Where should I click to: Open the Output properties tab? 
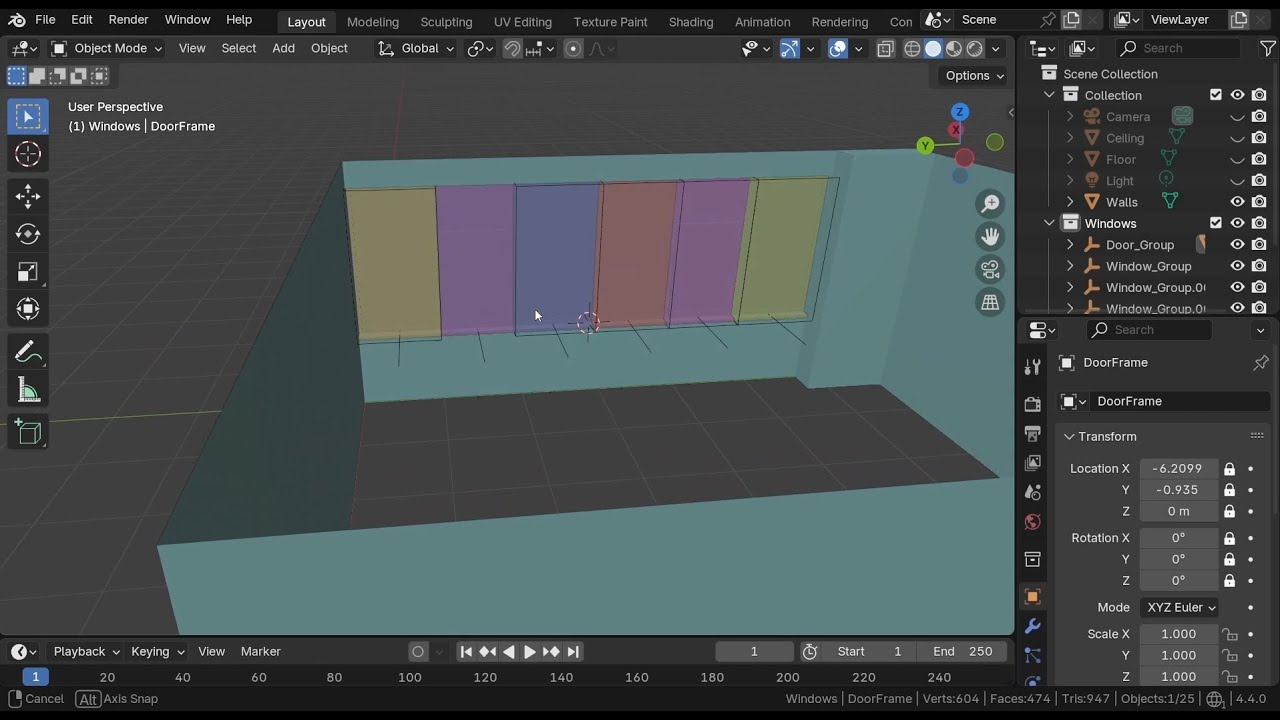click(x=1032, y=434)
